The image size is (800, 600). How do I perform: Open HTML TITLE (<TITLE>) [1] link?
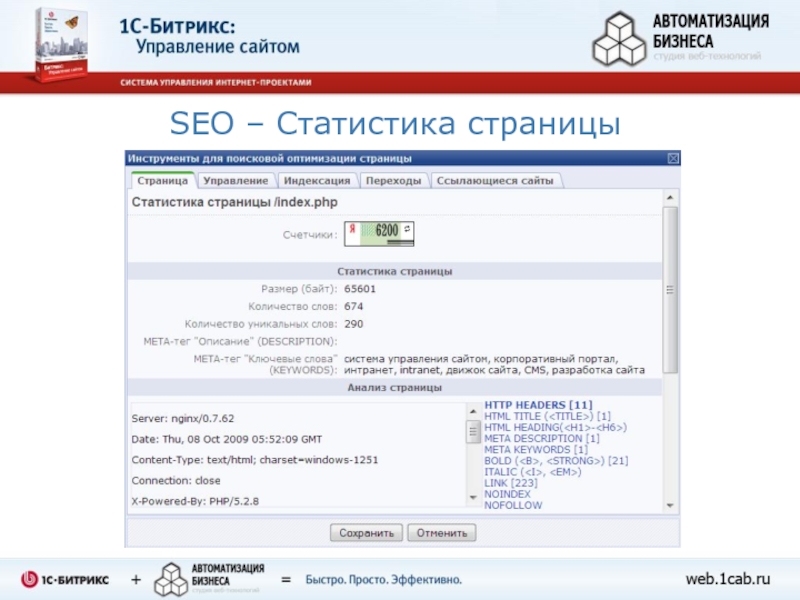(x=547, y=416)
